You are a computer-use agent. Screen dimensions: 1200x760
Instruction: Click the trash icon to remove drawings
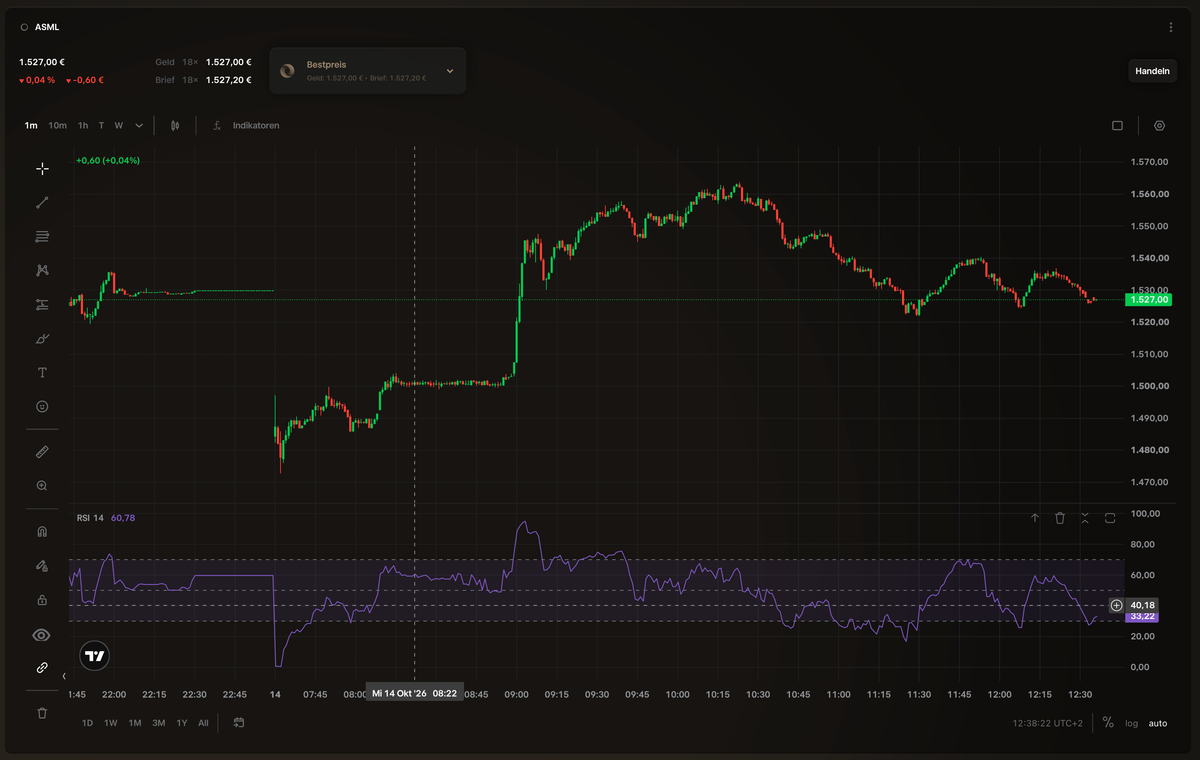coord(42,713)
